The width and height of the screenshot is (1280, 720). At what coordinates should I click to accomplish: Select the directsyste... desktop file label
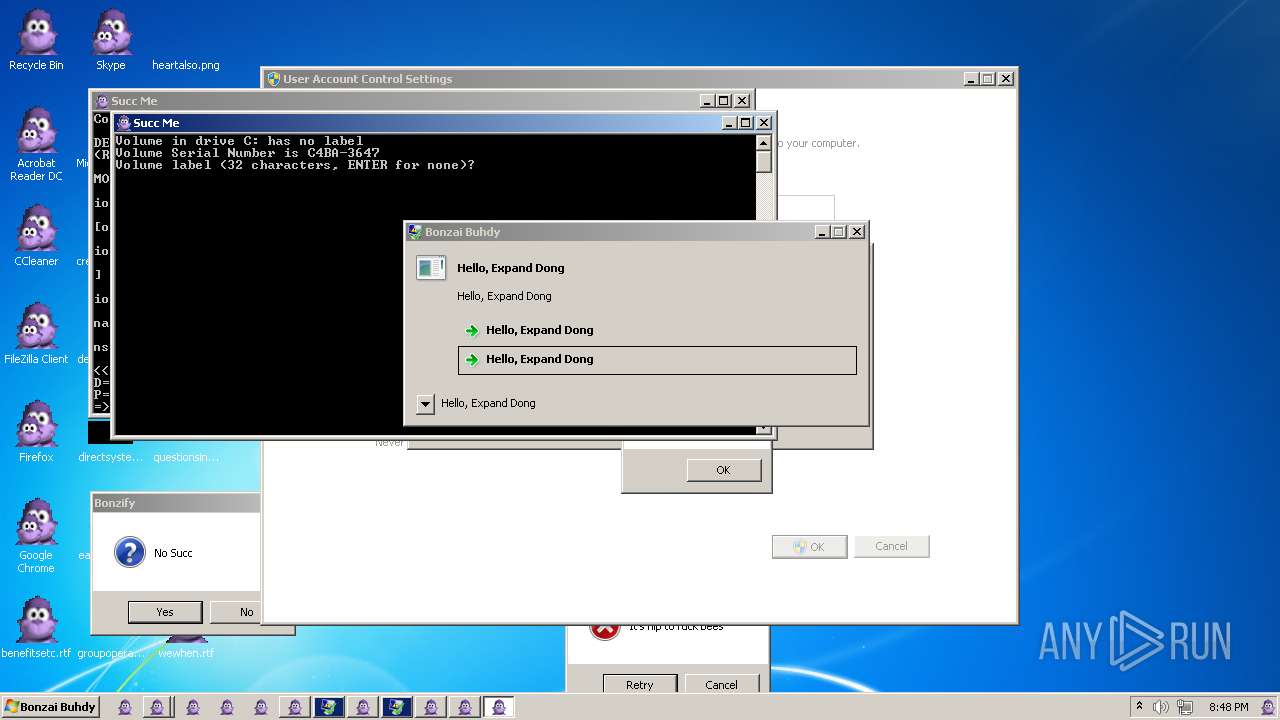click(x=109, y=457)
